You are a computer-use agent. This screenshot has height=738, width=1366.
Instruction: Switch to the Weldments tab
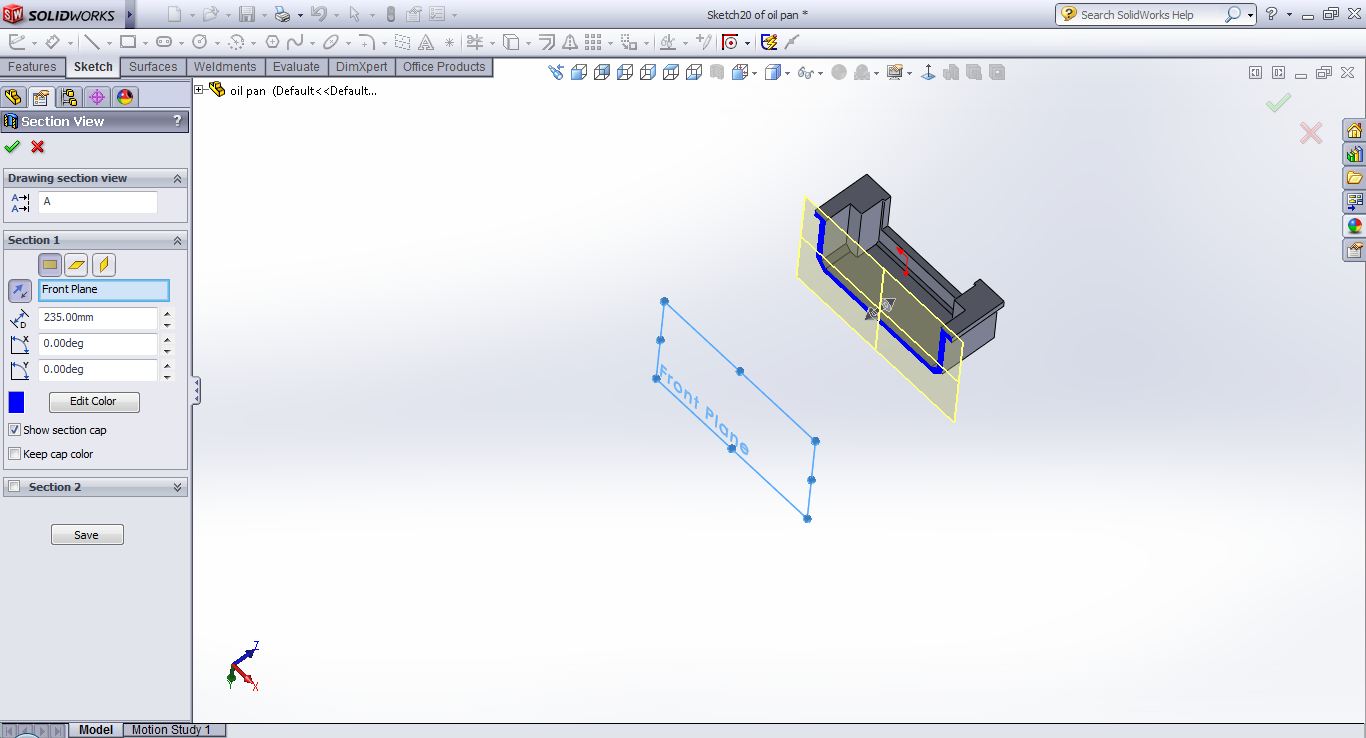[225, 67]
